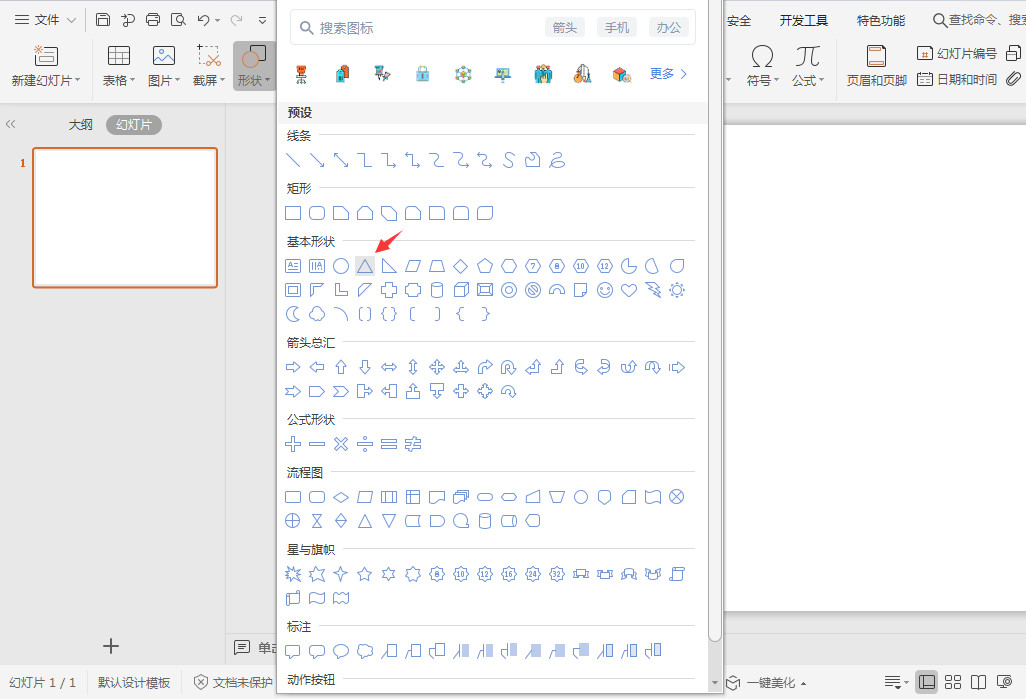Image resolution: width=1026 pixels, height=699 pixels.
Task: Switch to the 大纲 outline tab
Action: point(80,124)
